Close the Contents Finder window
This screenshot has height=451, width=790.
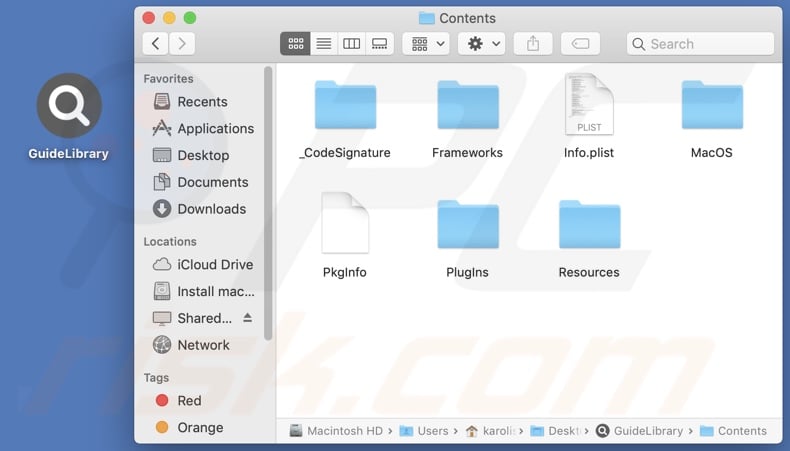point(149,18)
